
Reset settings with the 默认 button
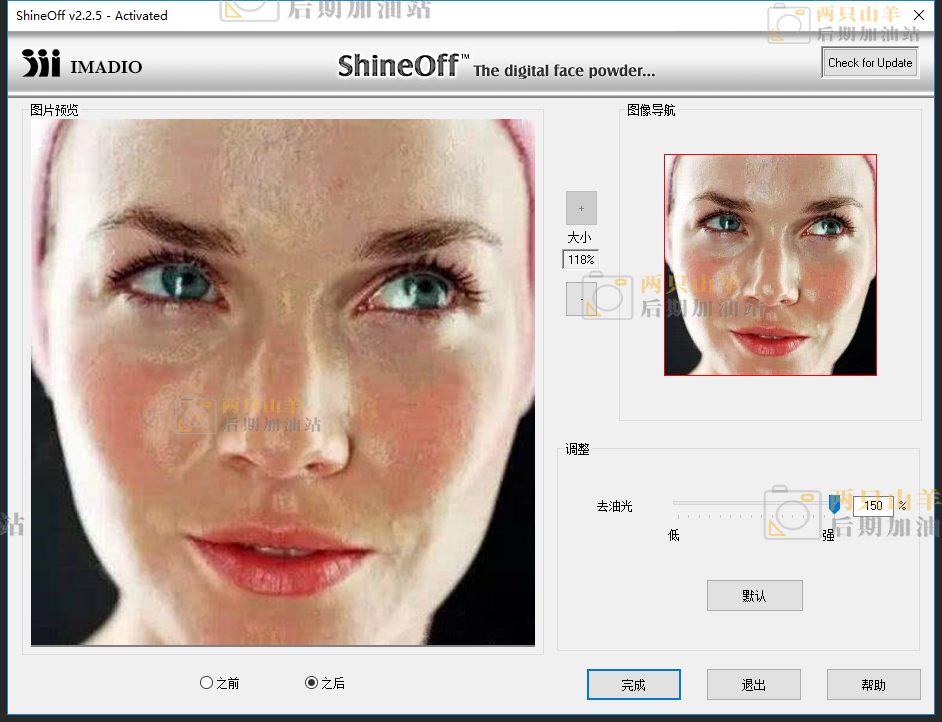(x=754, y=595)
